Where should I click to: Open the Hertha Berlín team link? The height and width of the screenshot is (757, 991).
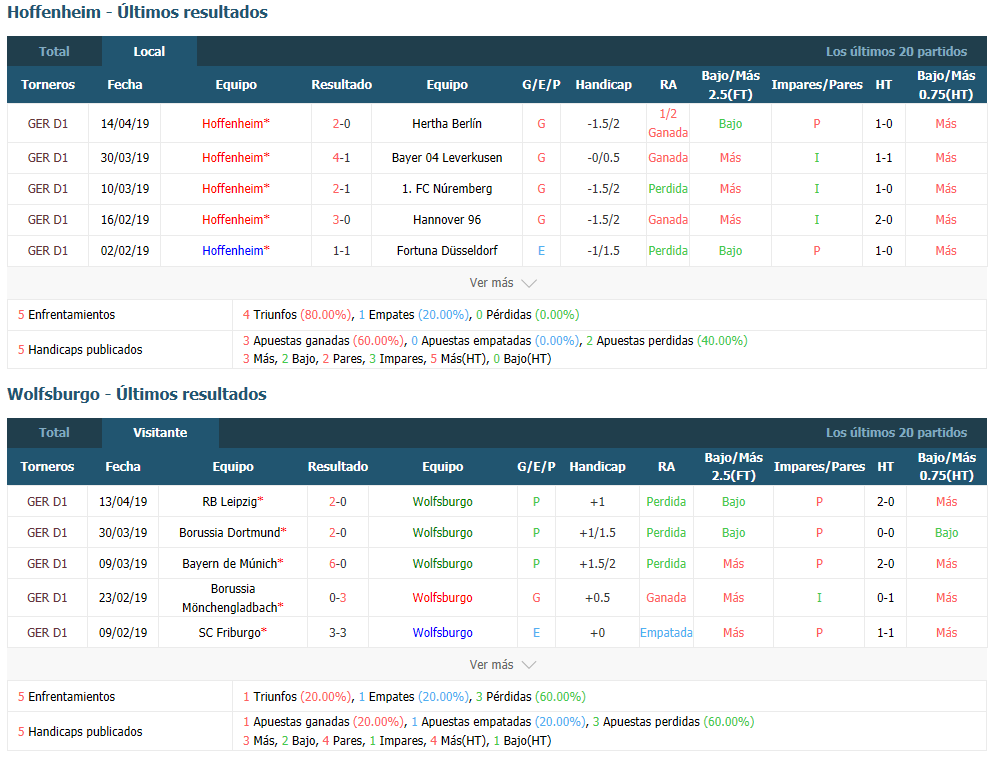(447, 124)
